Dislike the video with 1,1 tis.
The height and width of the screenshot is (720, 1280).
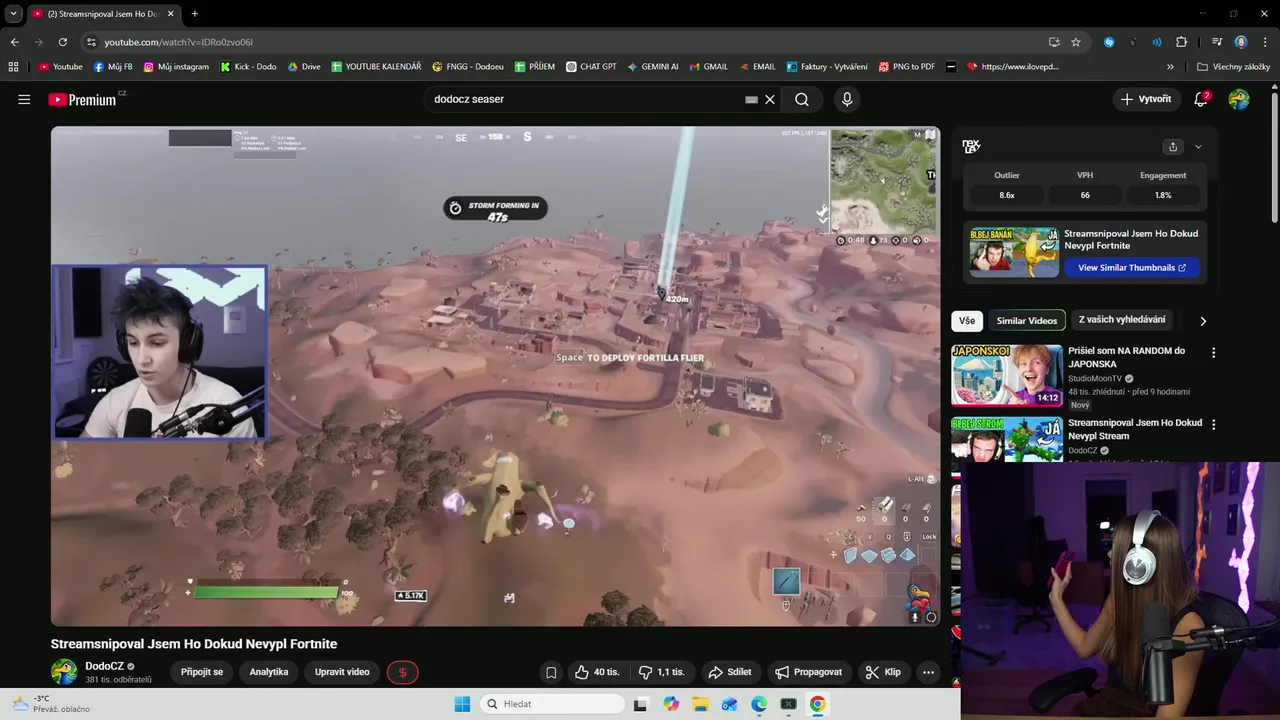pyautogui.click(x=662, y=672)
